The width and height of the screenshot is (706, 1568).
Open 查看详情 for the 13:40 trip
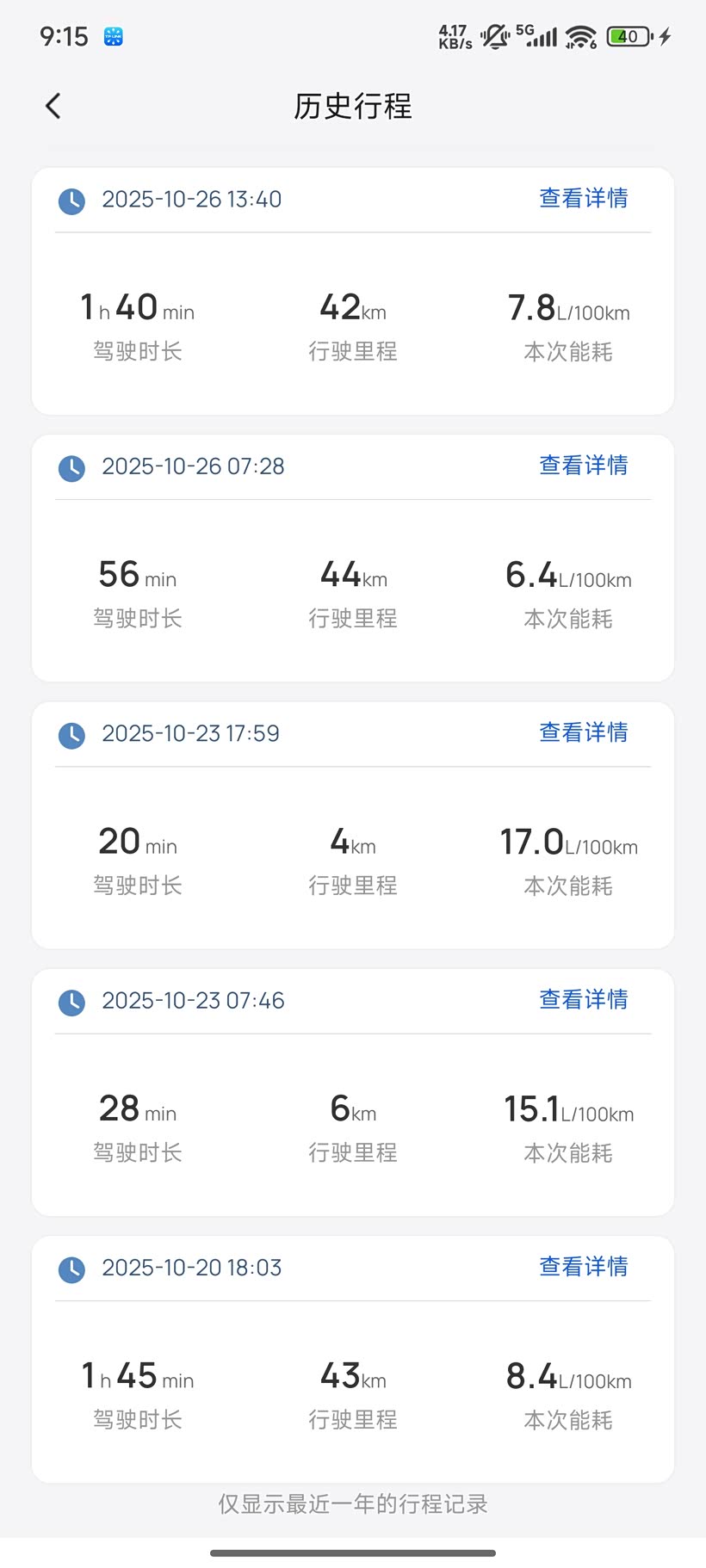click(x=583, y=199)
